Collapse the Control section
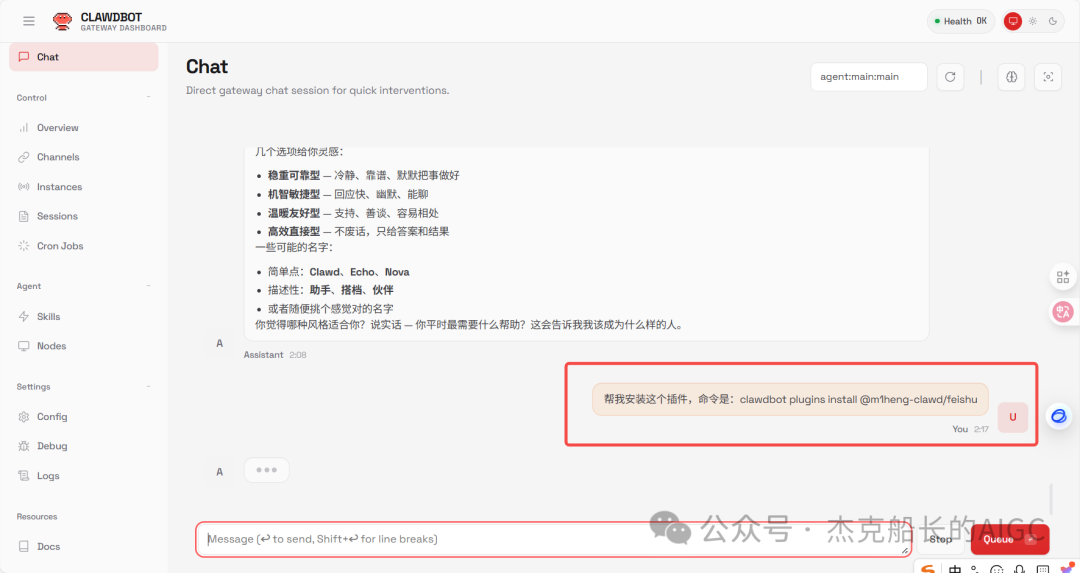This screenshot has width=1080, height=573. coord(148,98)
